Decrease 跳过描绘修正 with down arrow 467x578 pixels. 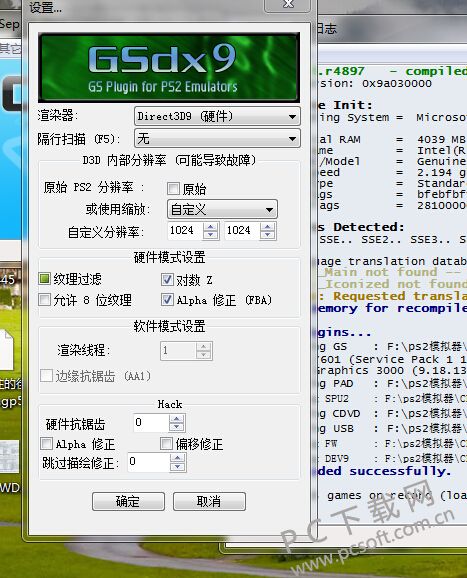pyautogui.click(x=178, y=467)
